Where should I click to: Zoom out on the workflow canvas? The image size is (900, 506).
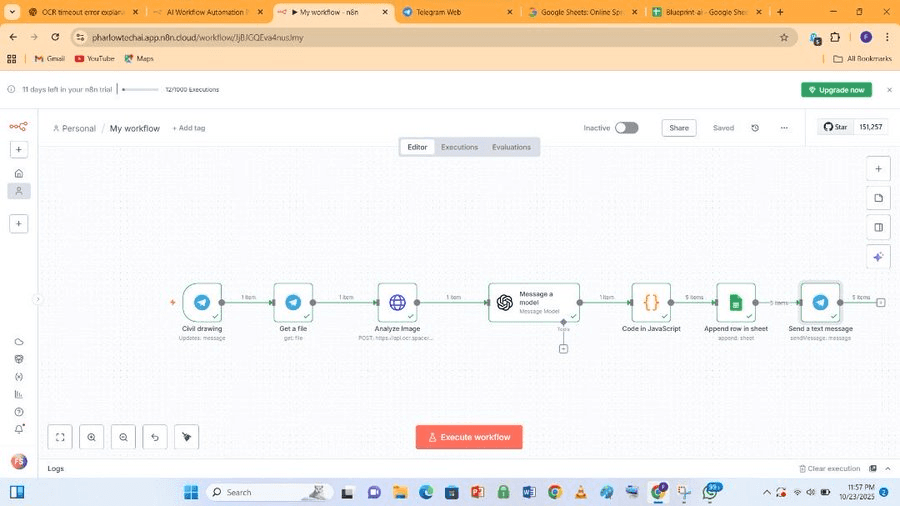[123, 437]
